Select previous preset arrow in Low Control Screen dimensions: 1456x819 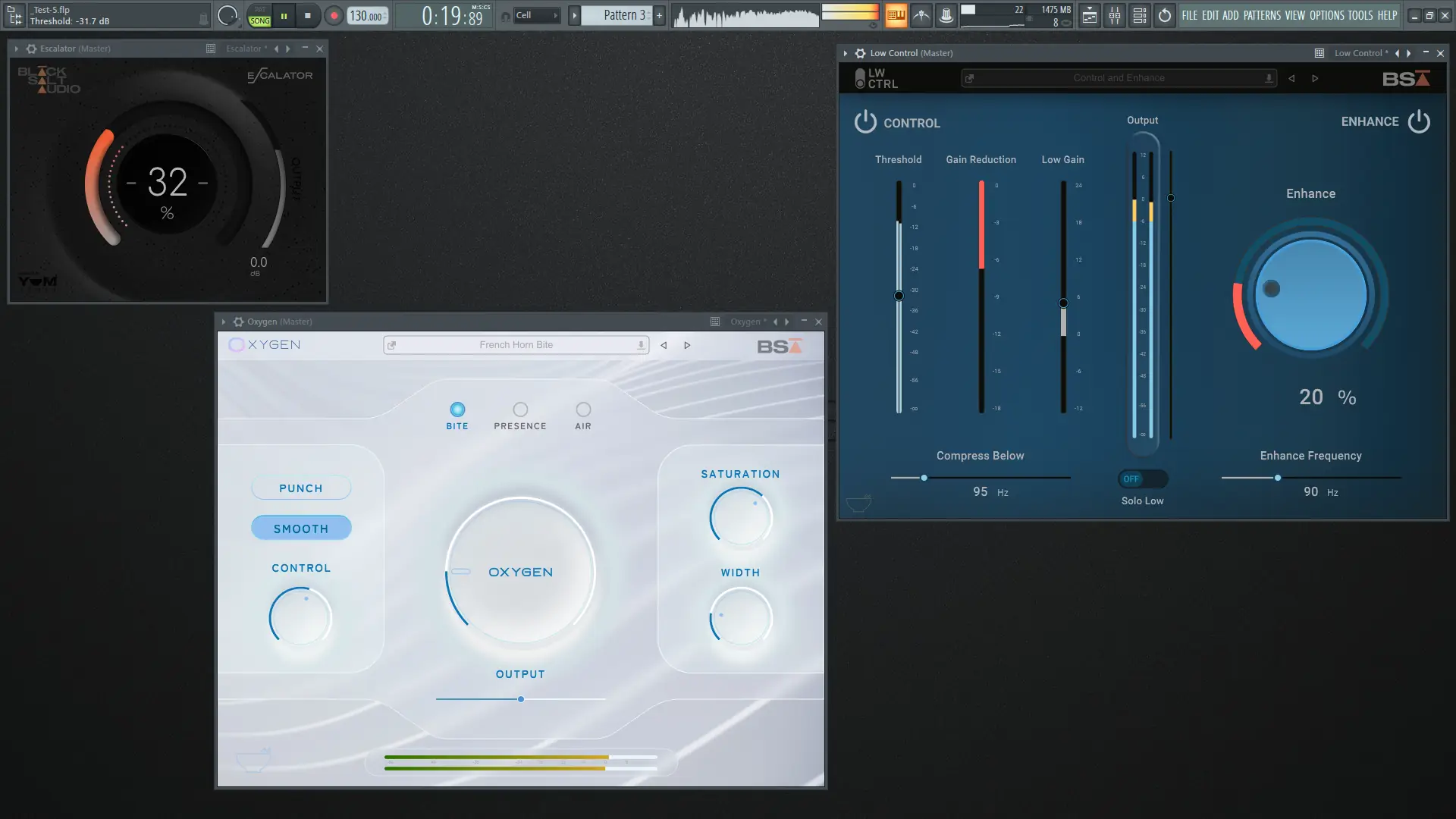coord(1291,78)
